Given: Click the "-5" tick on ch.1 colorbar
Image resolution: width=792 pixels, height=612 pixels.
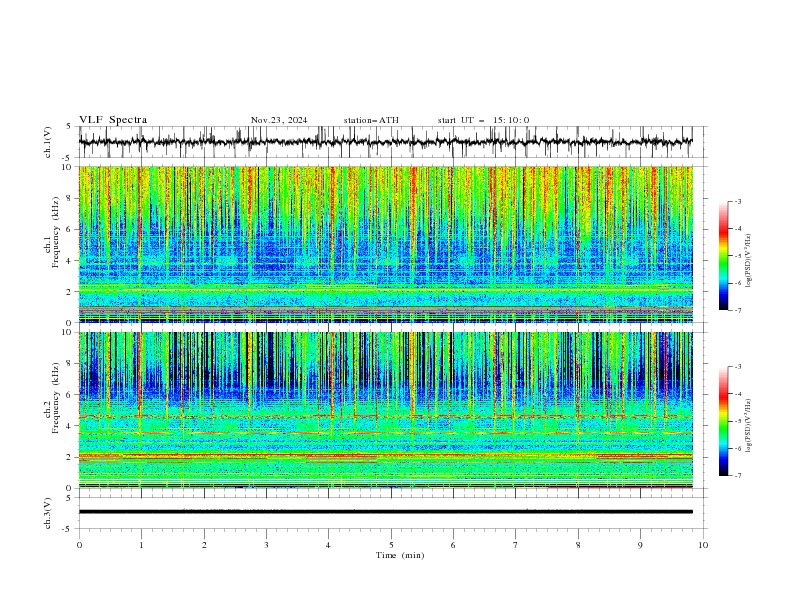Looking at the screenshot, I should (737, 256).
